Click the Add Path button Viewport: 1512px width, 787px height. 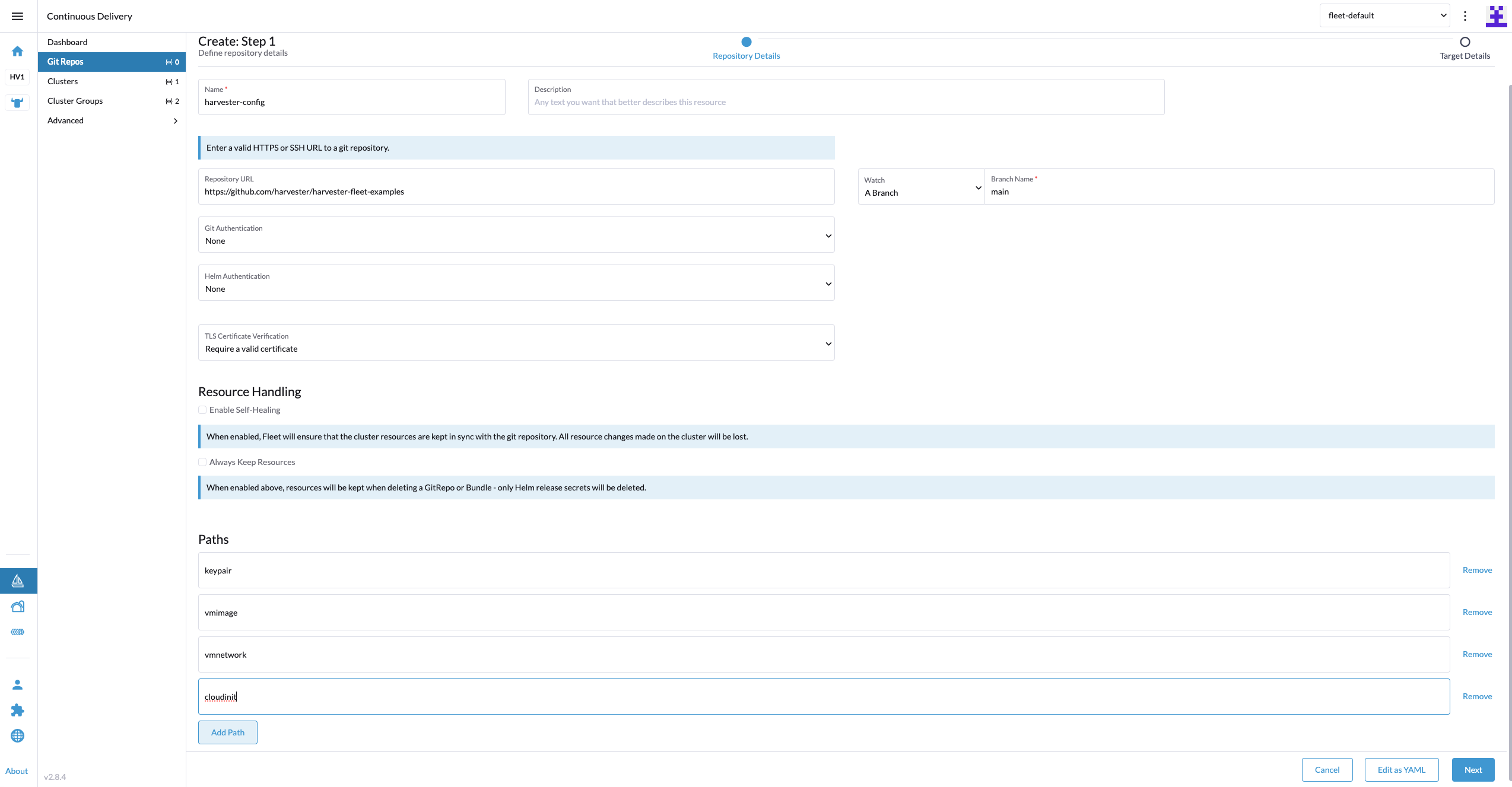point(227,732)
